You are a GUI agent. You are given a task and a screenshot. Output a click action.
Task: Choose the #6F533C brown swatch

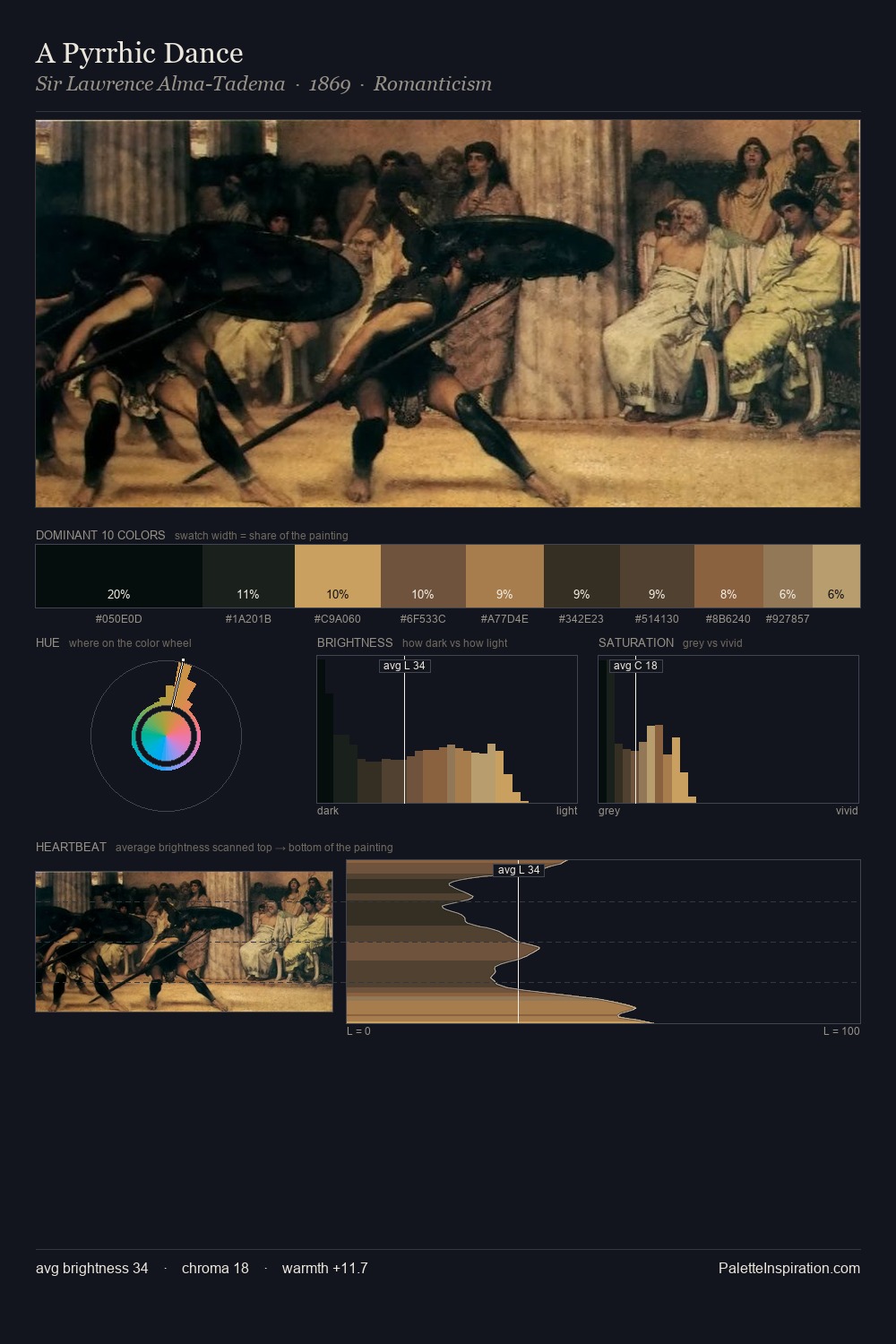[423, 576]
